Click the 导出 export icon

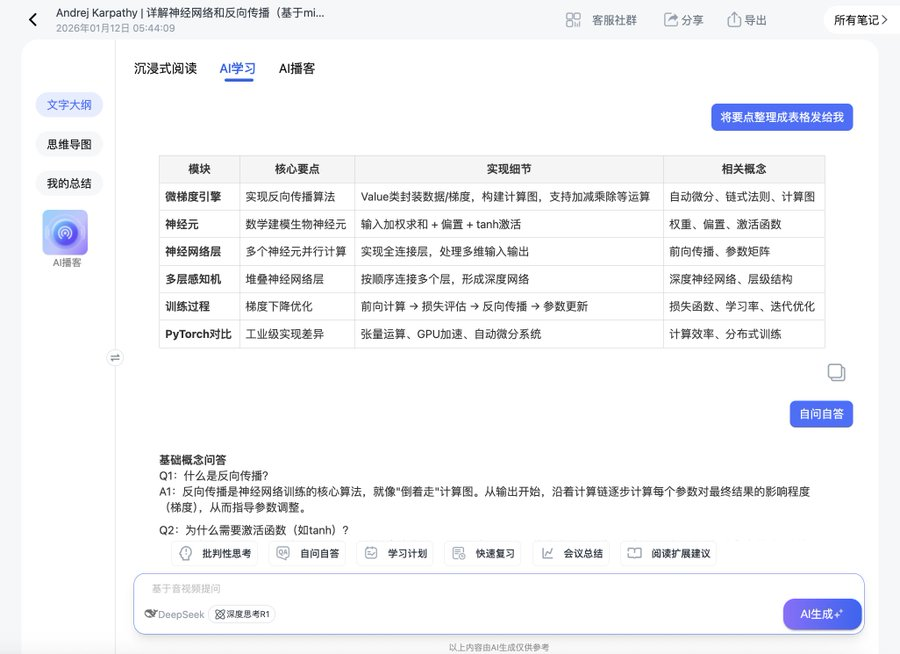pyautogui.click(x=734, y=20)
